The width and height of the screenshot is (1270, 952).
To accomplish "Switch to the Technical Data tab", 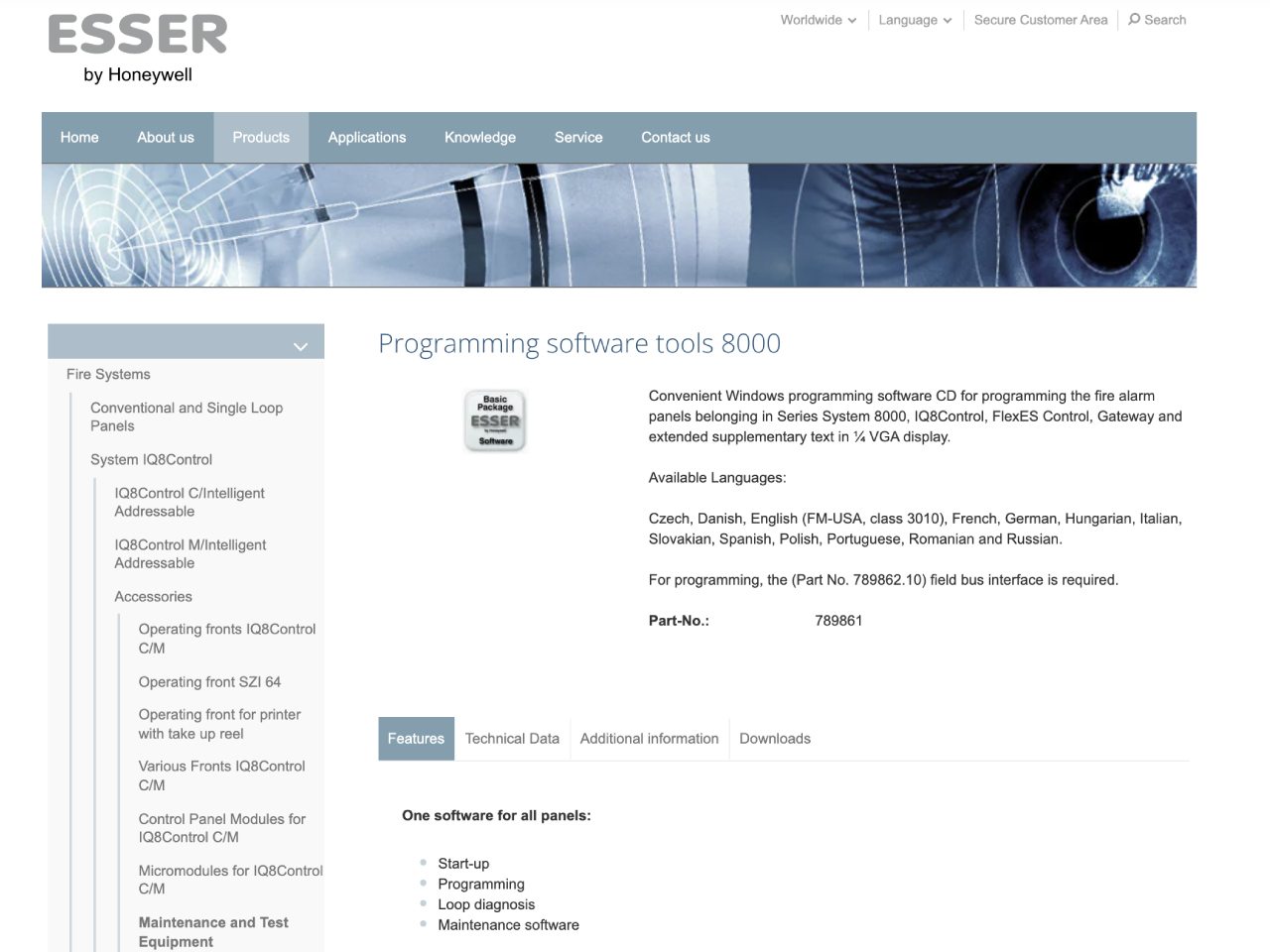I will [512, 739].
